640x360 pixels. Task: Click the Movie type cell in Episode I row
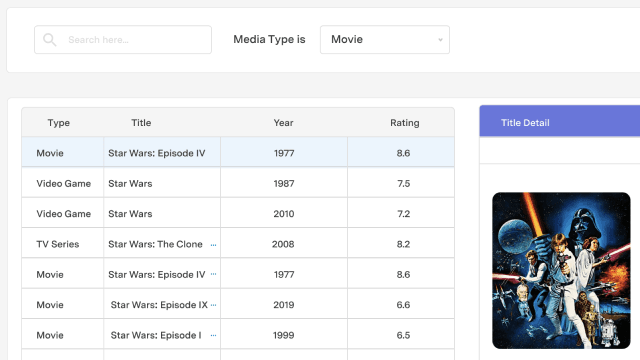pos(62,334)
